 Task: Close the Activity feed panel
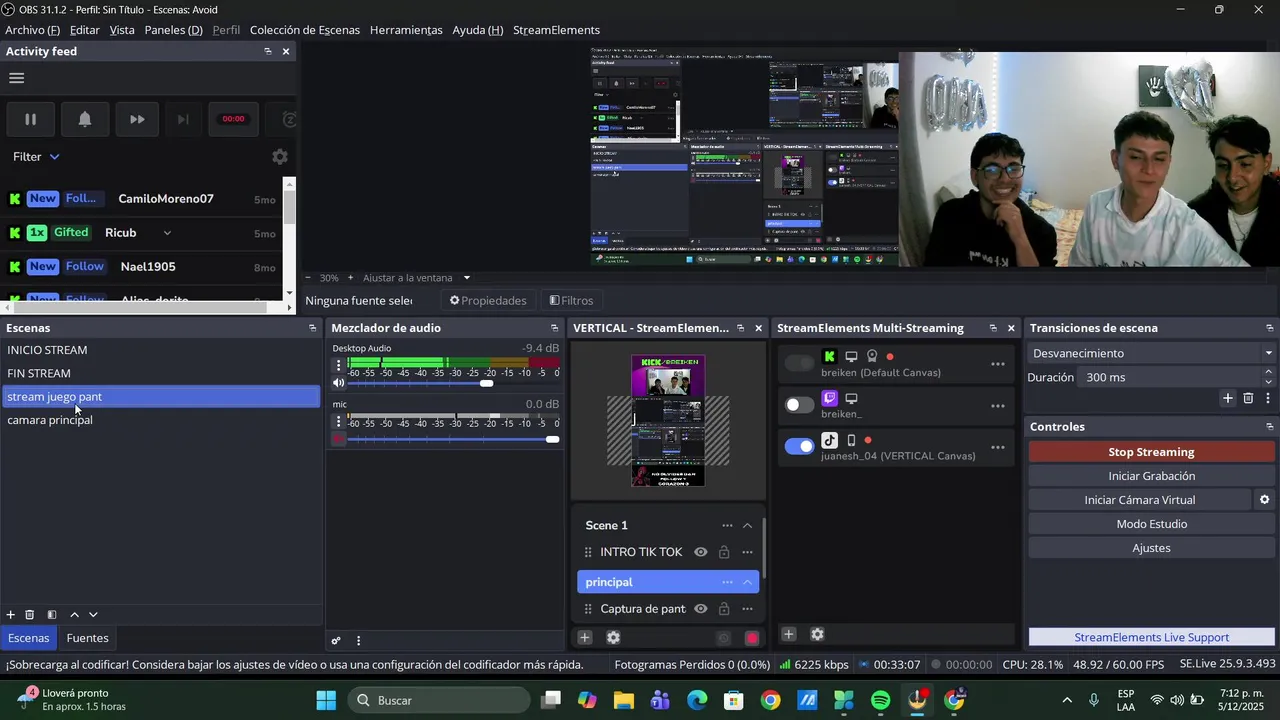[x=286, y=51]
